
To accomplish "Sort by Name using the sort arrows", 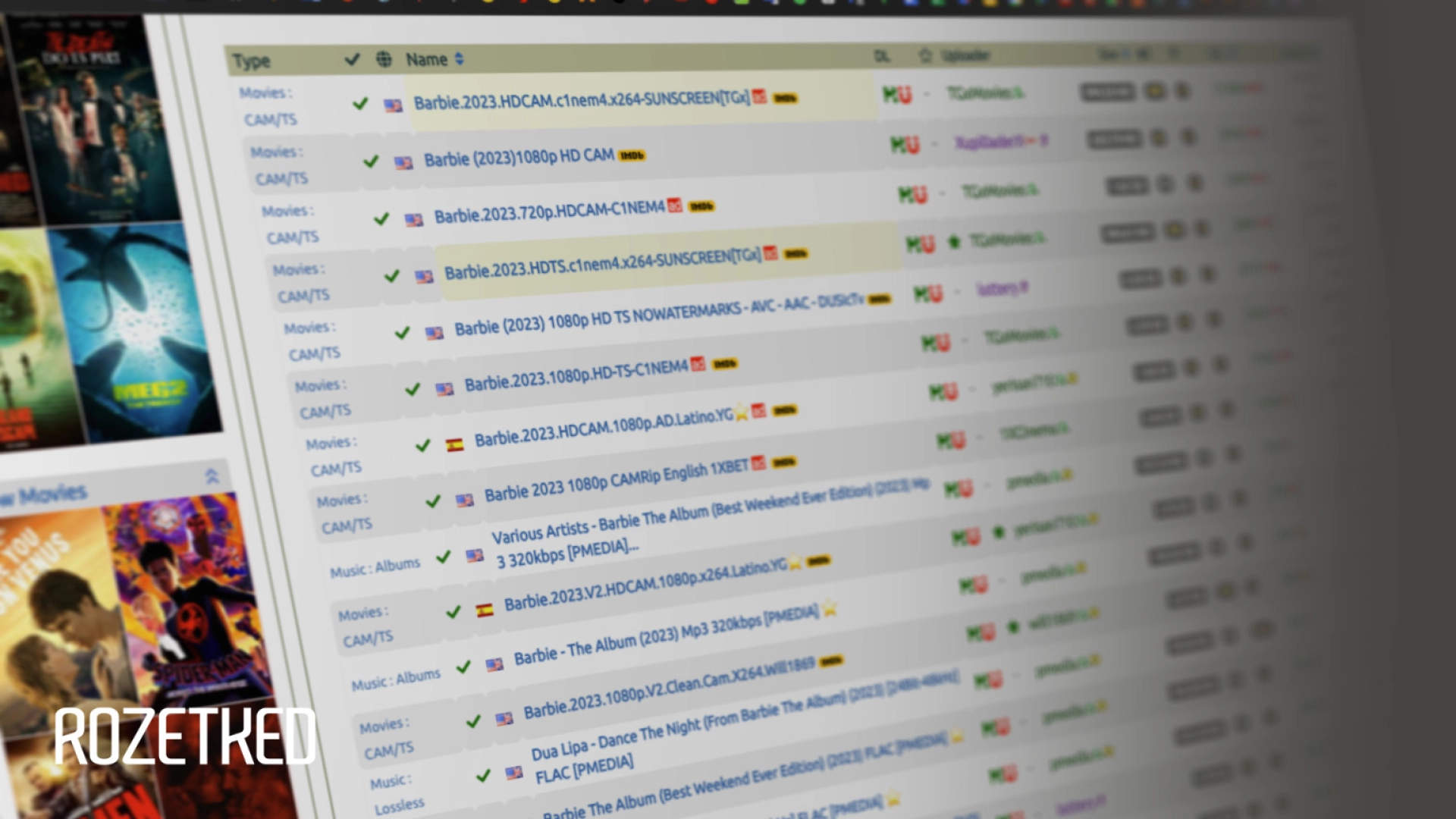I will coord(459,59).
